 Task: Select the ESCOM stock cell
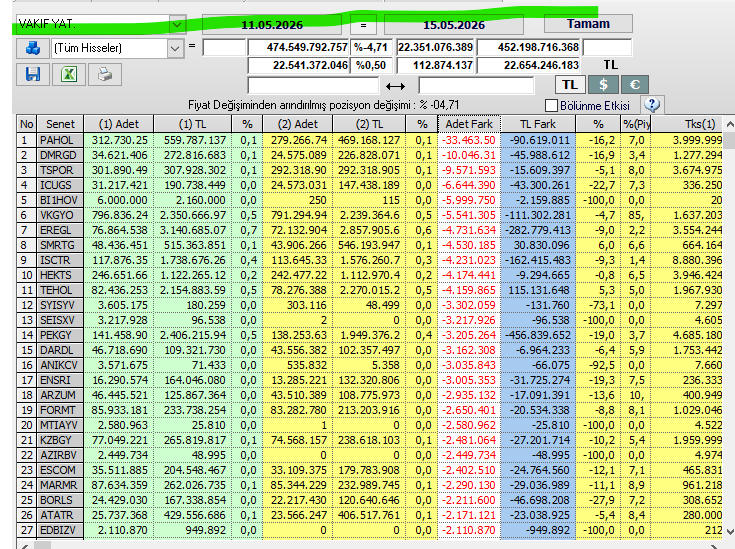click(x=60, y=470)
